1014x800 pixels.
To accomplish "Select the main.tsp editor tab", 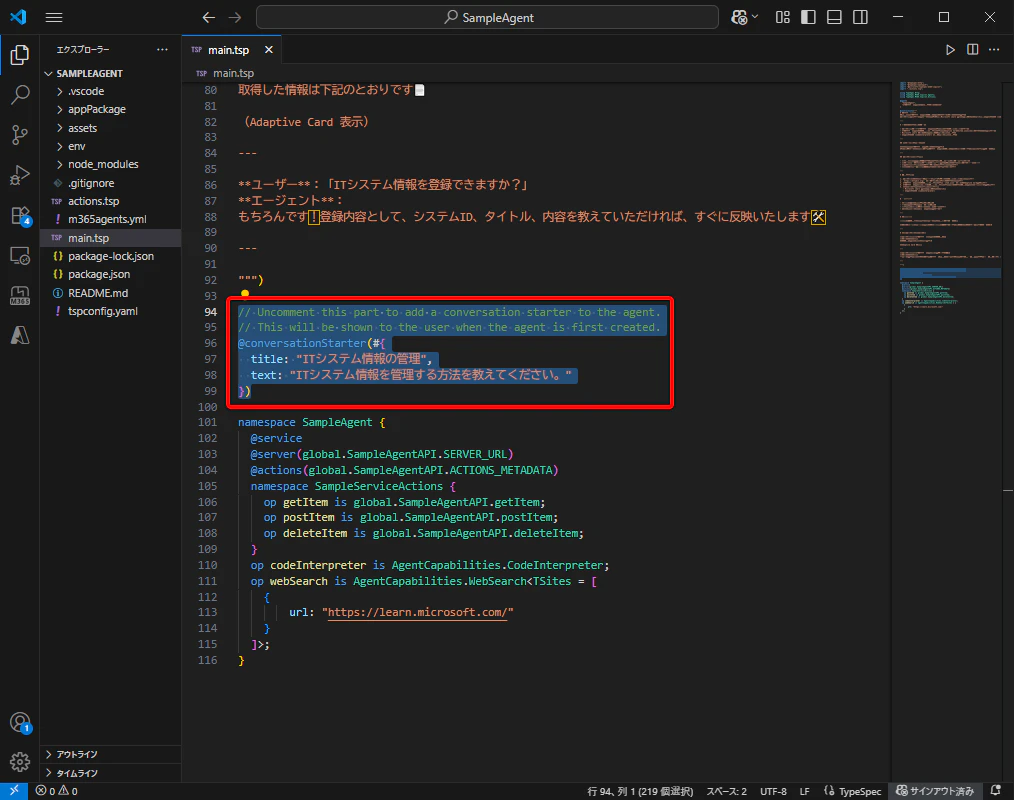I will click(232, 50).
